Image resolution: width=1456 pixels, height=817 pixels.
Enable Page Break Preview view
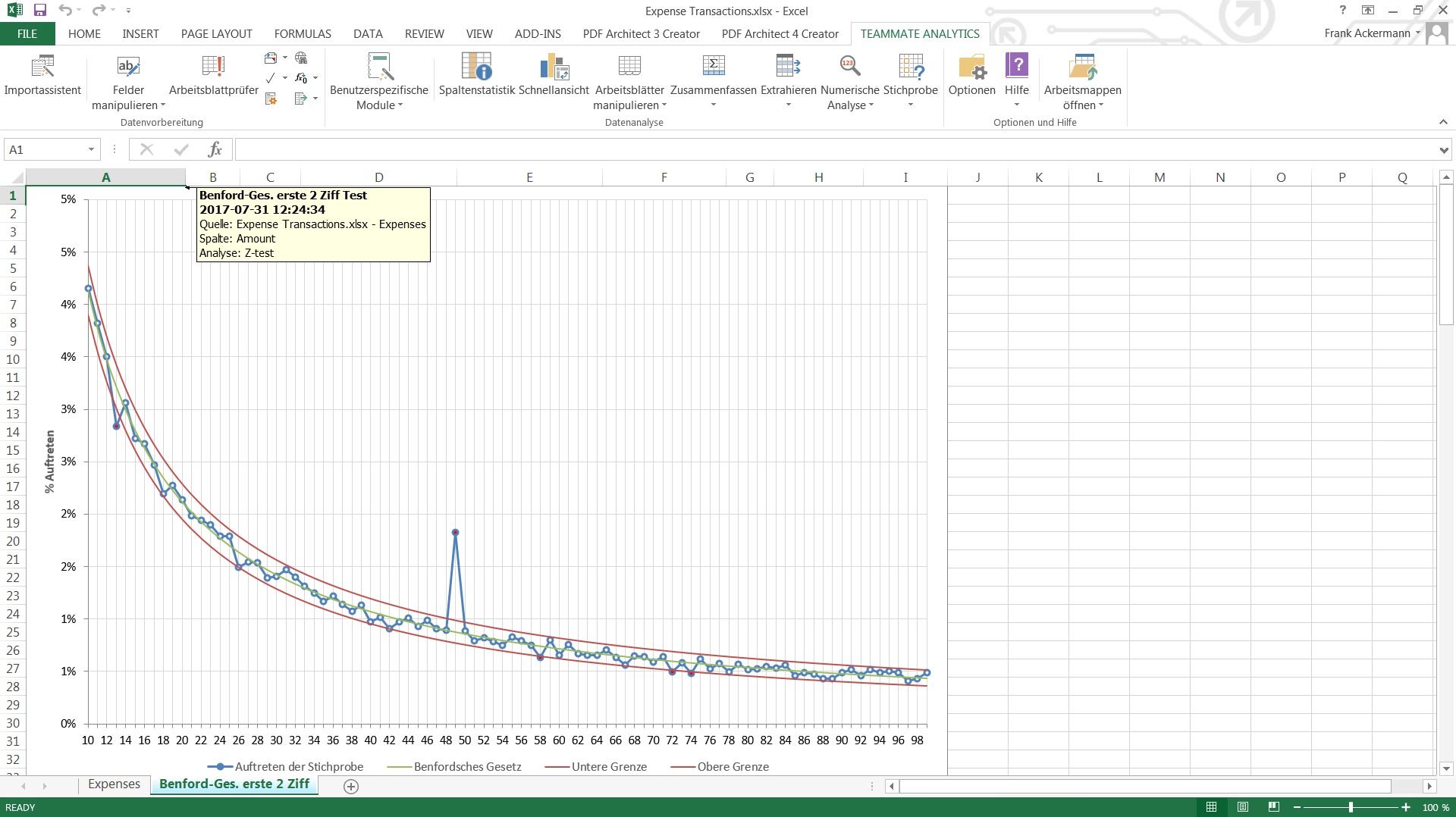coord(1273,807)
